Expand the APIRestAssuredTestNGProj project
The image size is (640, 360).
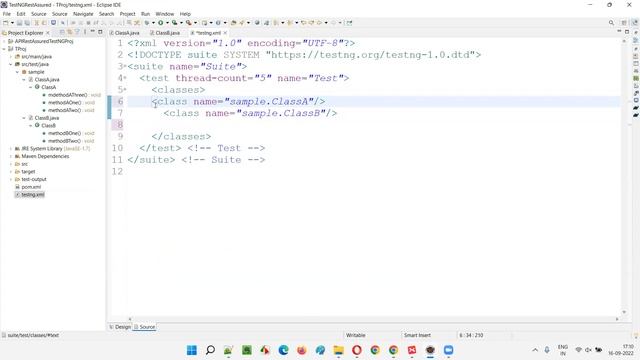coord(4,41)
